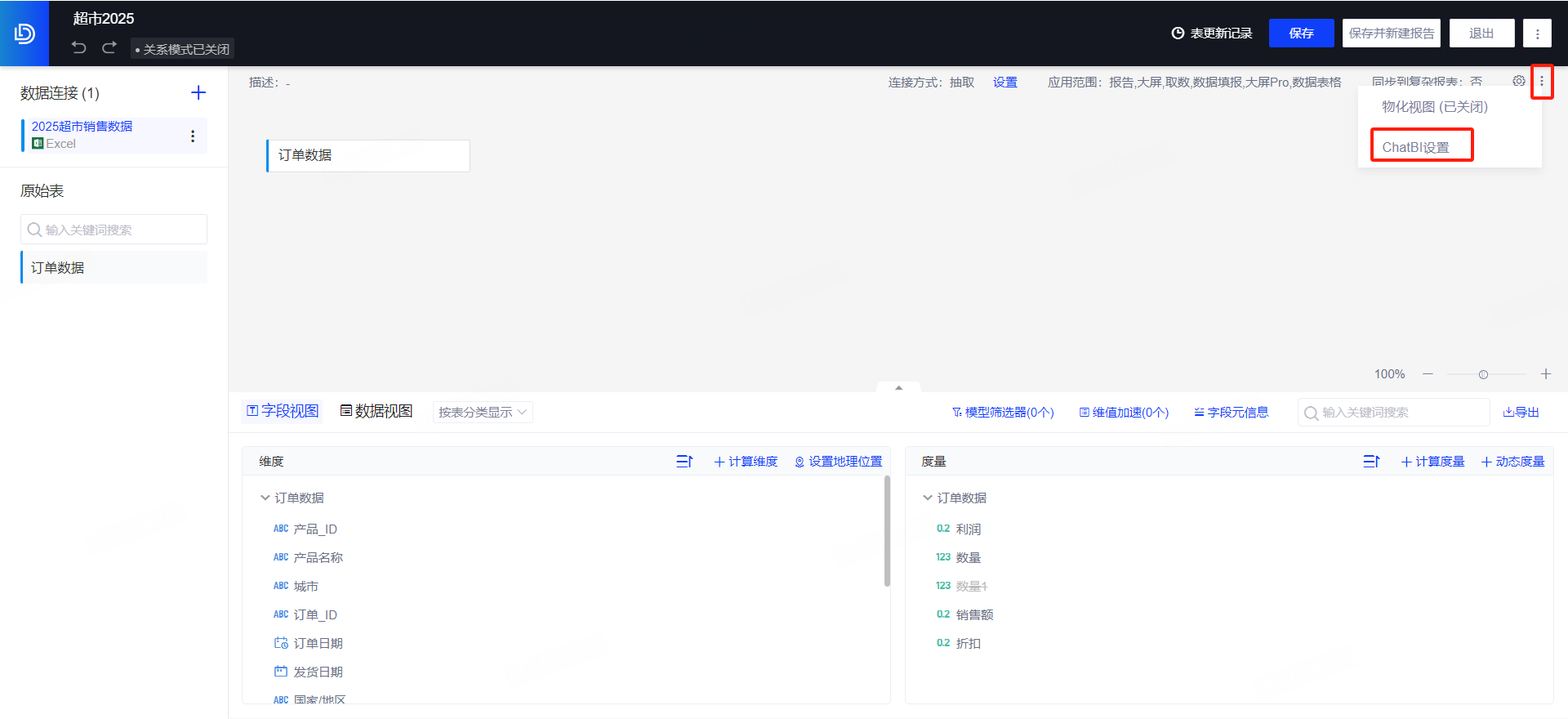The image size is (1568, 719).
Task: Click the 原始表 keyword search field
Action: [114, 230]
